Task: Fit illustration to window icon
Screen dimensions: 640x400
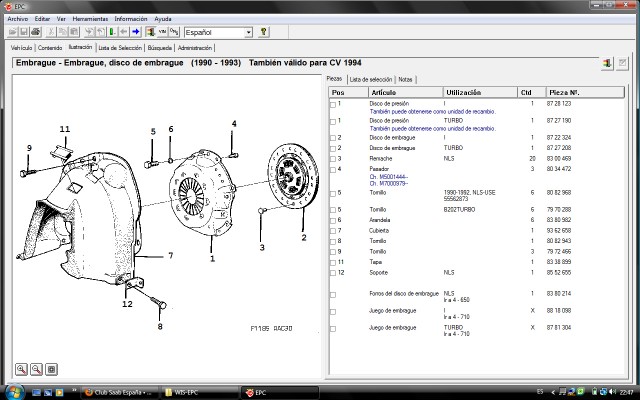Action: (51, 369)
